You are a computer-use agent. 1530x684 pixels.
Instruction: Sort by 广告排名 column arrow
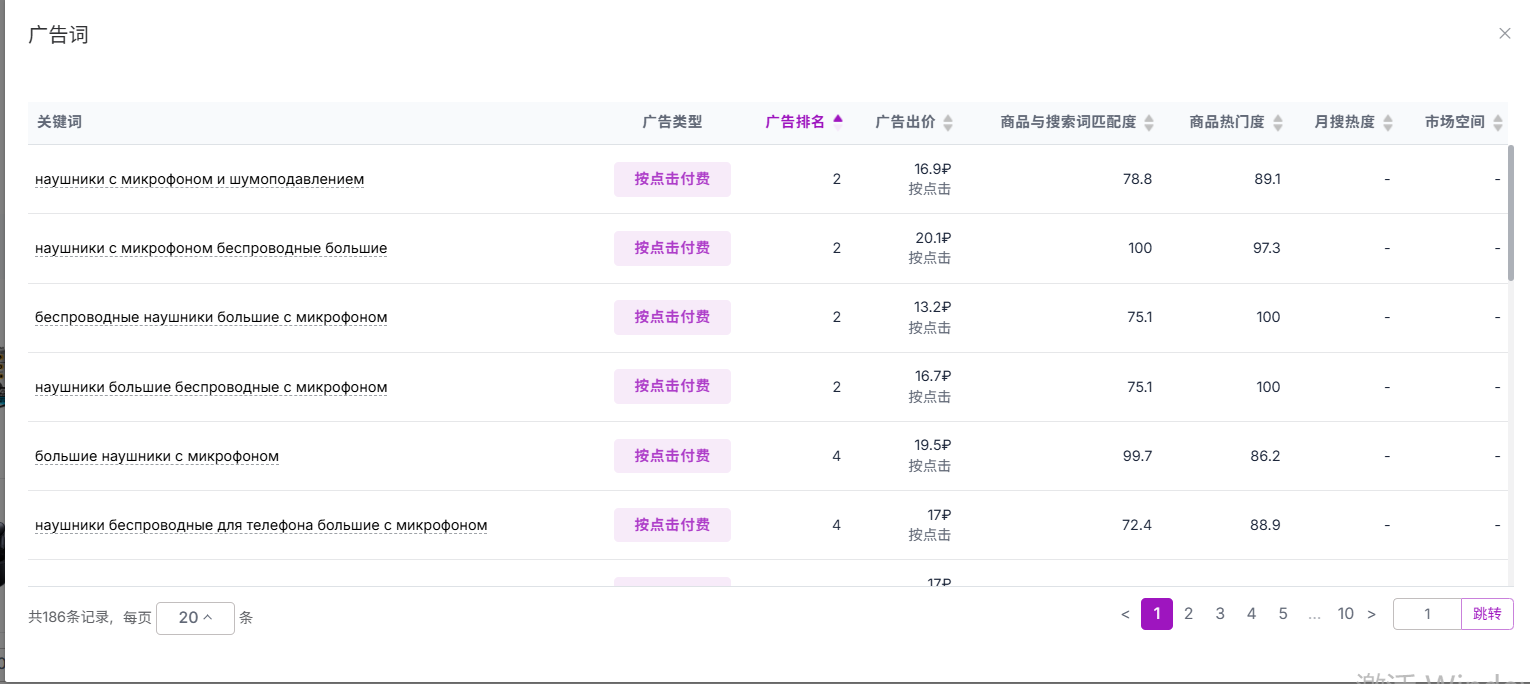point(838,121)
